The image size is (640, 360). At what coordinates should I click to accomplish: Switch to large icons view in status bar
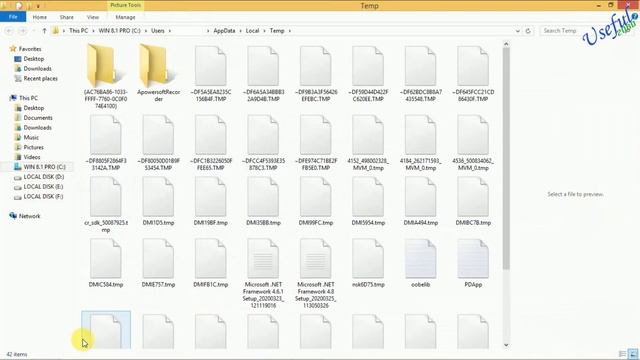pyautogui.click(x=633, y=354)
